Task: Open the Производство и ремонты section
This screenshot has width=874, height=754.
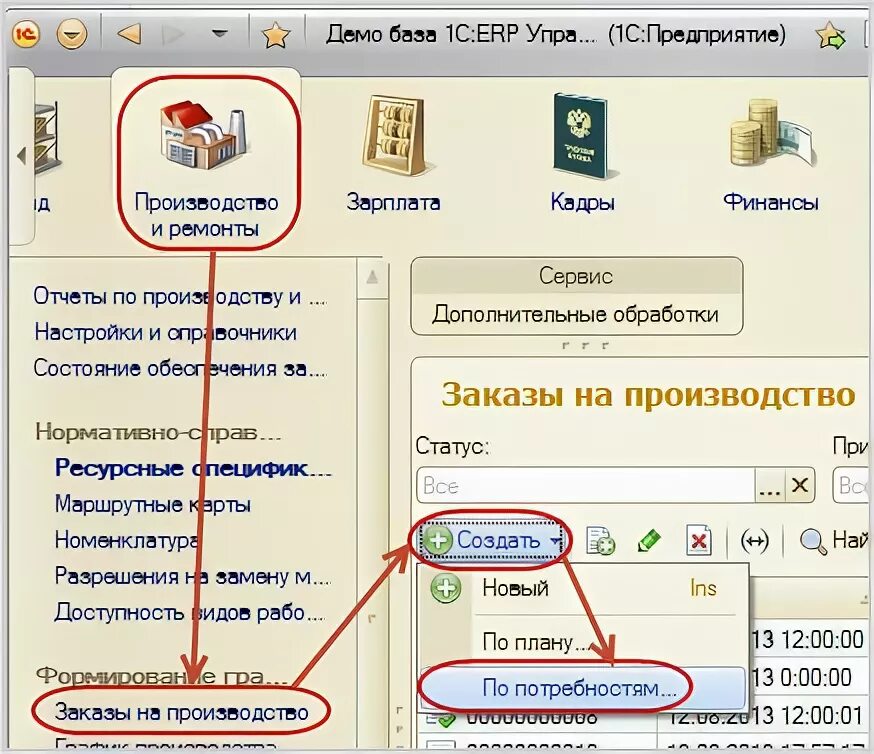Action: pyautogui.click(x=206, y=164)
